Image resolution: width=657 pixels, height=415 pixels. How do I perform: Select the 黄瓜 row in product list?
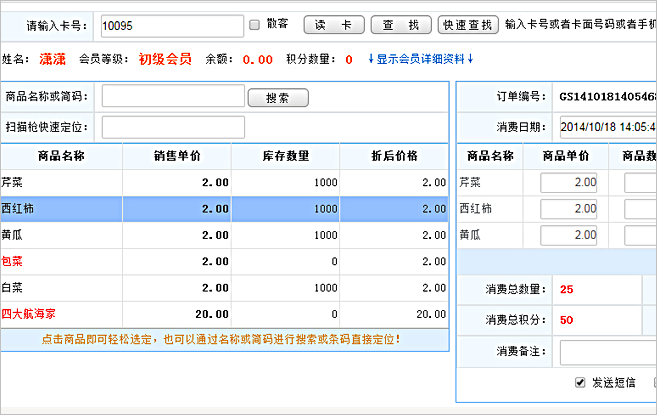click(224, 235)
